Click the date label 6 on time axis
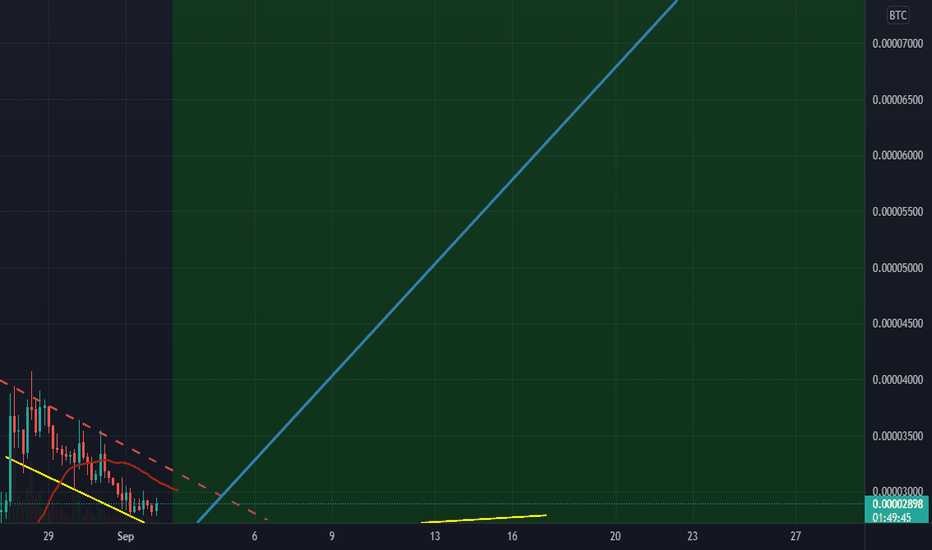 tap(254, 536)
